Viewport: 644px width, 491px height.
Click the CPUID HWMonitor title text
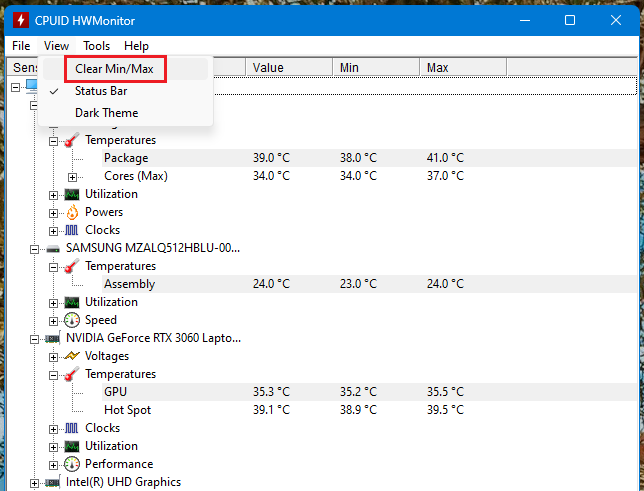click(85, 21)
